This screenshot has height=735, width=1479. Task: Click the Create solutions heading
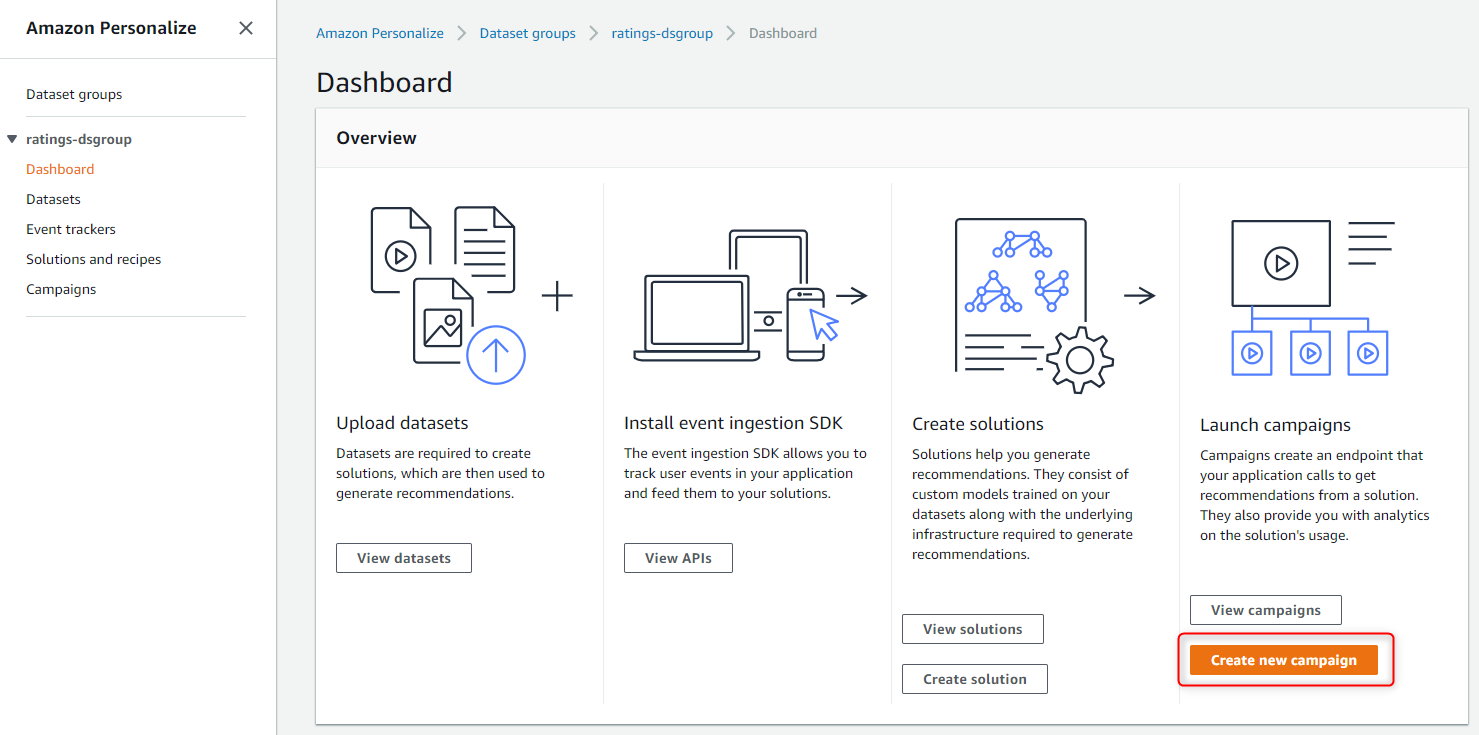pyautogui.click(x=978, y=424)
